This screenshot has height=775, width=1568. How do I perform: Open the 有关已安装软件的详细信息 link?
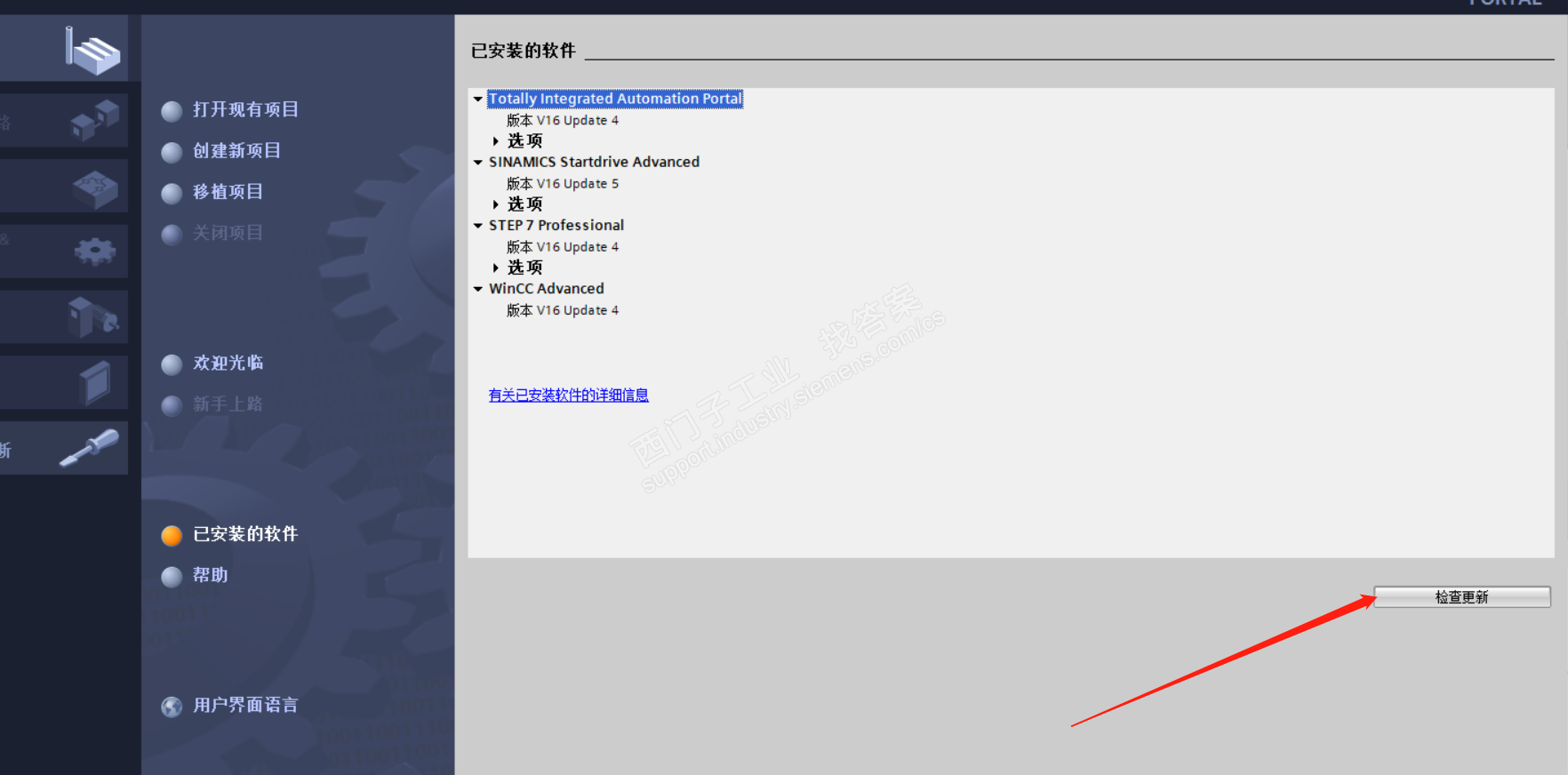[569, 395]
